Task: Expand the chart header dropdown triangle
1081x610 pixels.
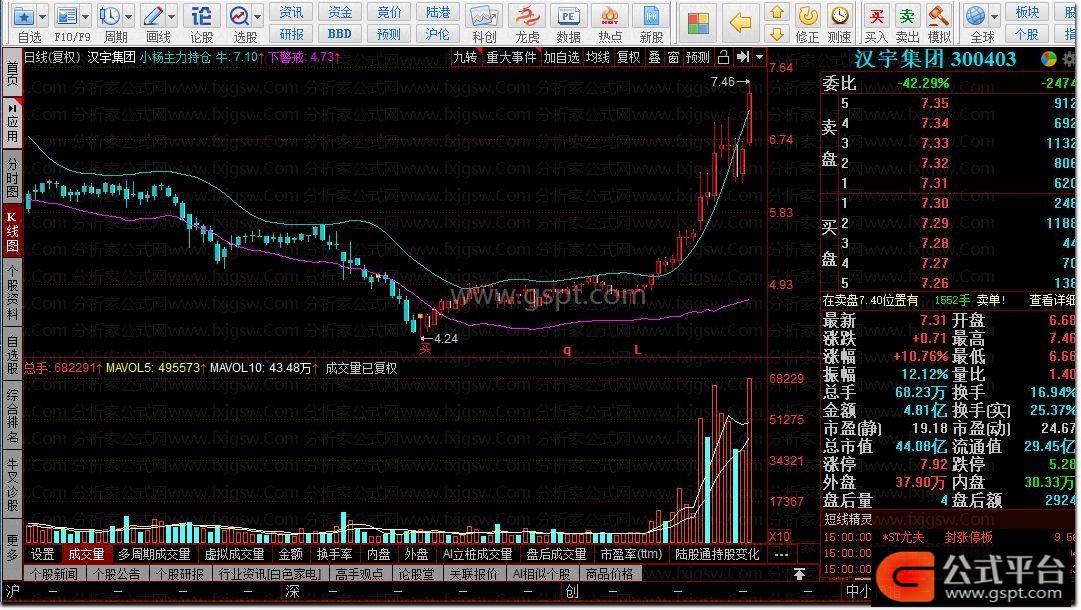Action: (x=760, y=57)
